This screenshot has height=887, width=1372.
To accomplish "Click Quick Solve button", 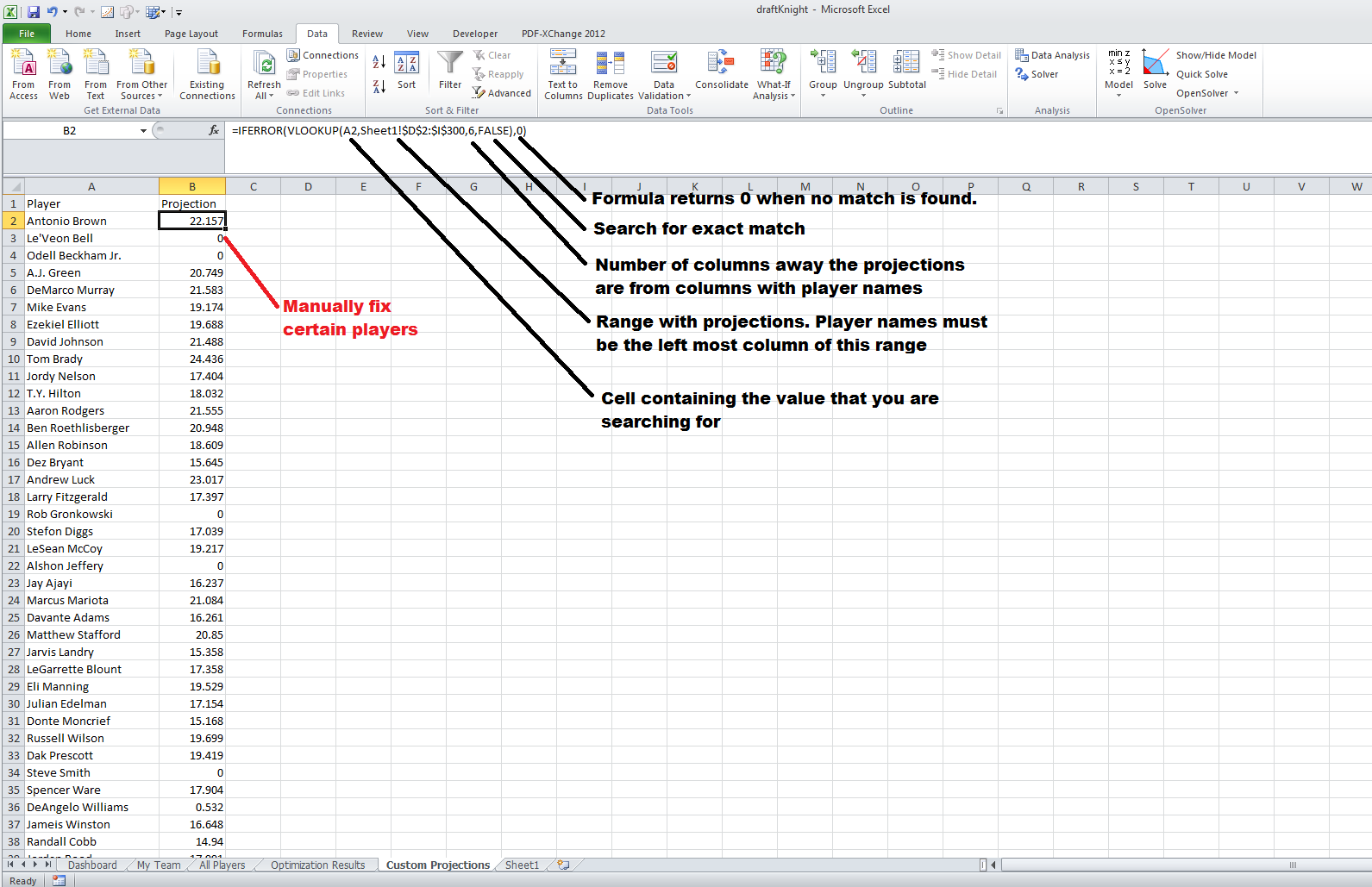I will click(x=1202, y=74).
